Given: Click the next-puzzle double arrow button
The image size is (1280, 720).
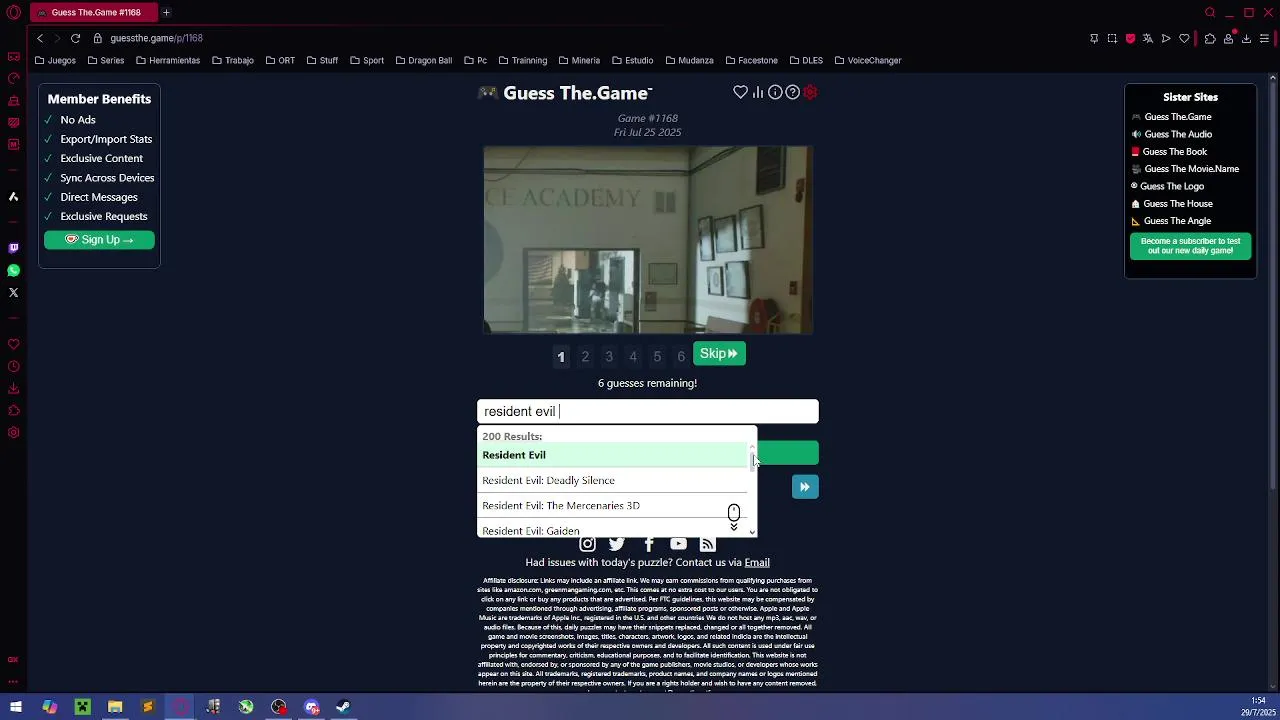Looking at the screenshot, I should [x=805, y=487].
